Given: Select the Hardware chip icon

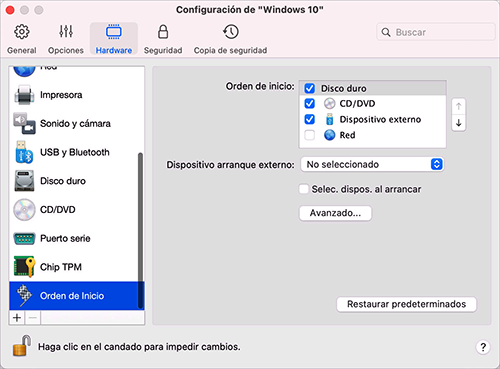Looking at the screenshot, I should click(x=114, y=32).
